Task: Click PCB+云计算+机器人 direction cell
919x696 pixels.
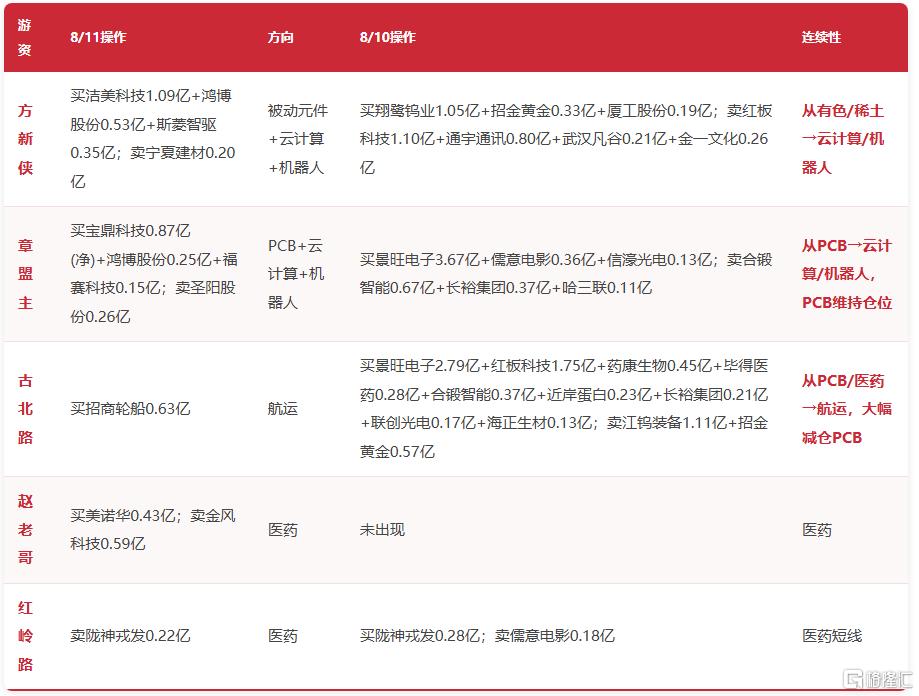Action: (x=296, y=274)
